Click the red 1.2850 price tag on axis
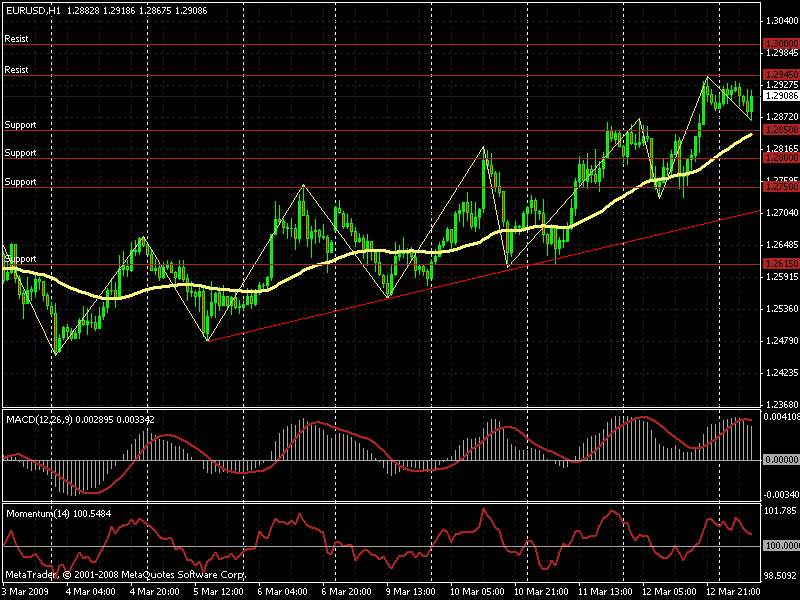The width and height of the screenshot is (800, 600). (780, 130)
